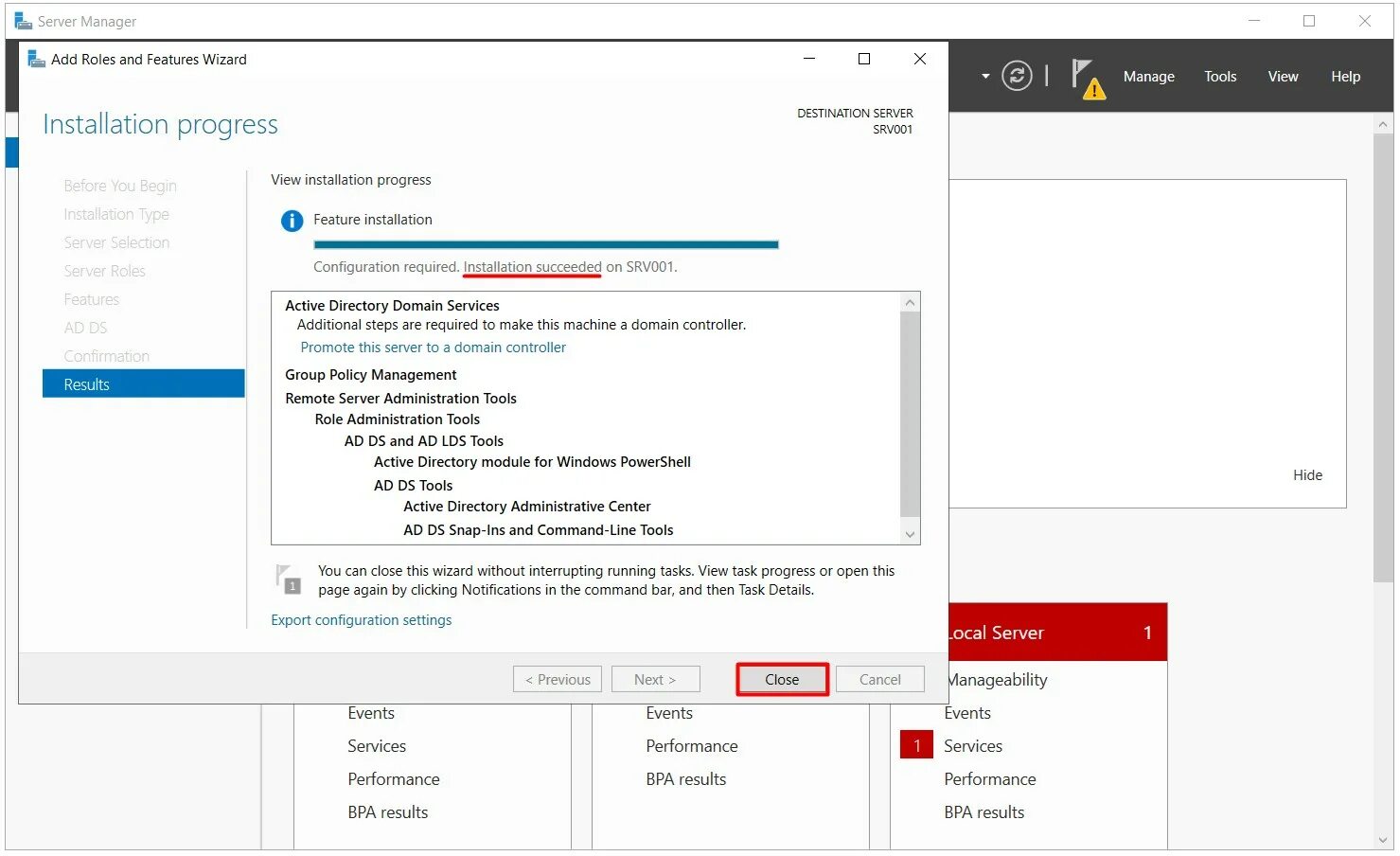This screenshot has height=856, width=1400.
Task: Select the Confirmation step in wizard sidebar
Action: coord(106,356)
